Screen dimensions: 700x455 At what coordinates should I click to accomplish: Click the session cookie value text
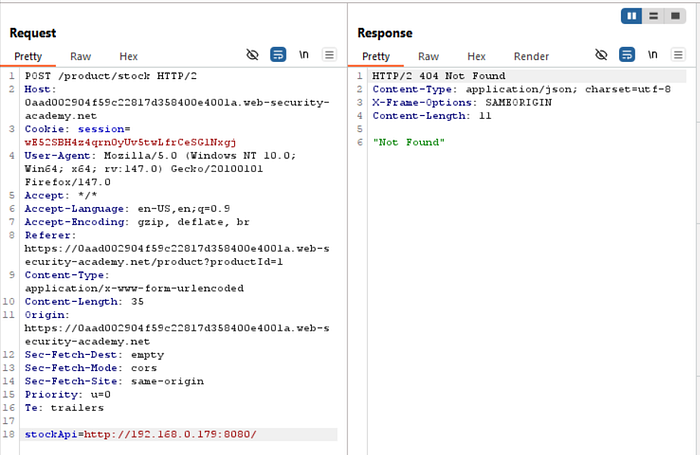pyautogui.click(x=130, y=142)
